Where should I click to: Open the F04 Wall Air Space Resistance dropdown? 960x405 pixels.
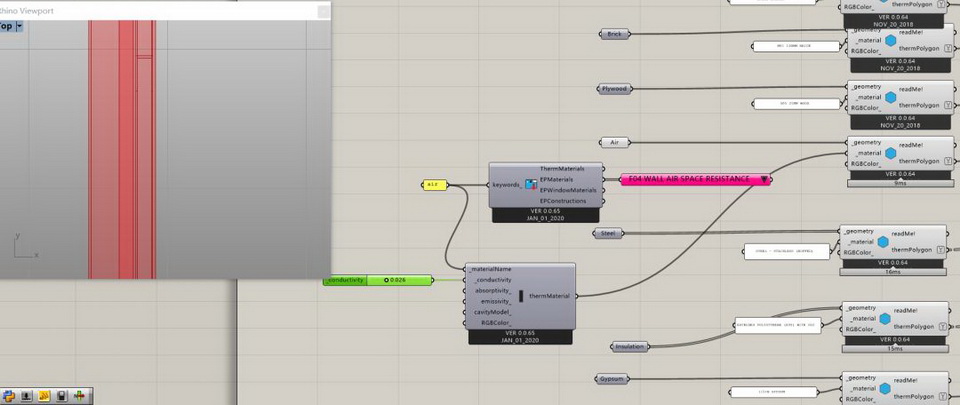coord(764,180)
